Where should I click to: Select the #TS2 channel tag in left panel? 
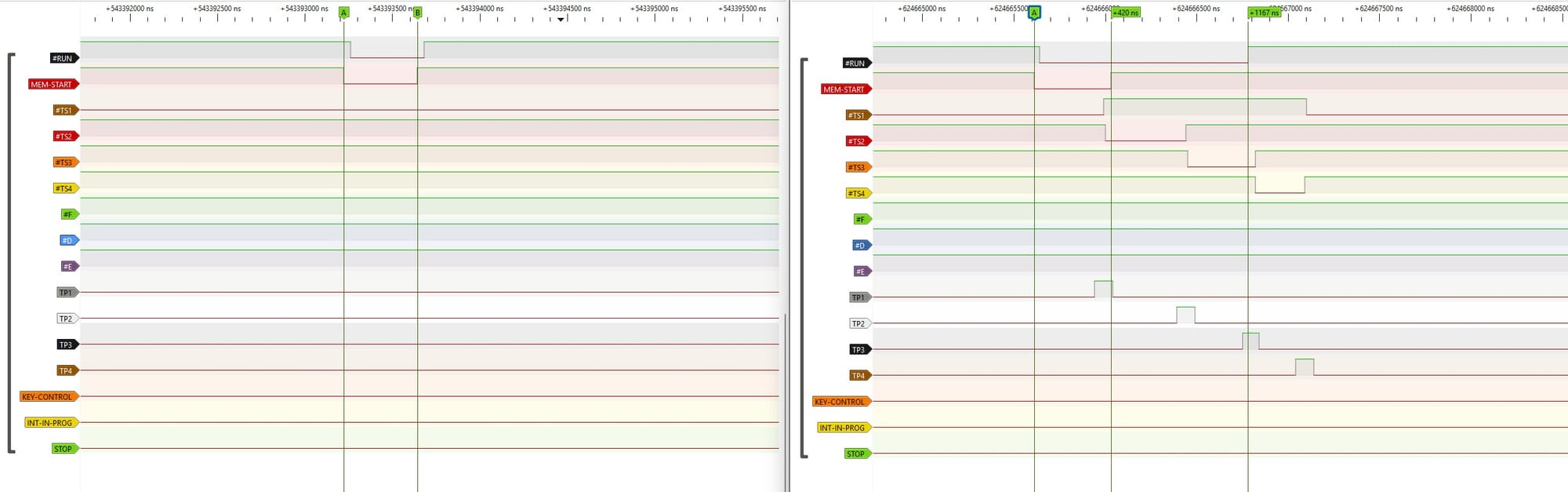click(65, 137)
